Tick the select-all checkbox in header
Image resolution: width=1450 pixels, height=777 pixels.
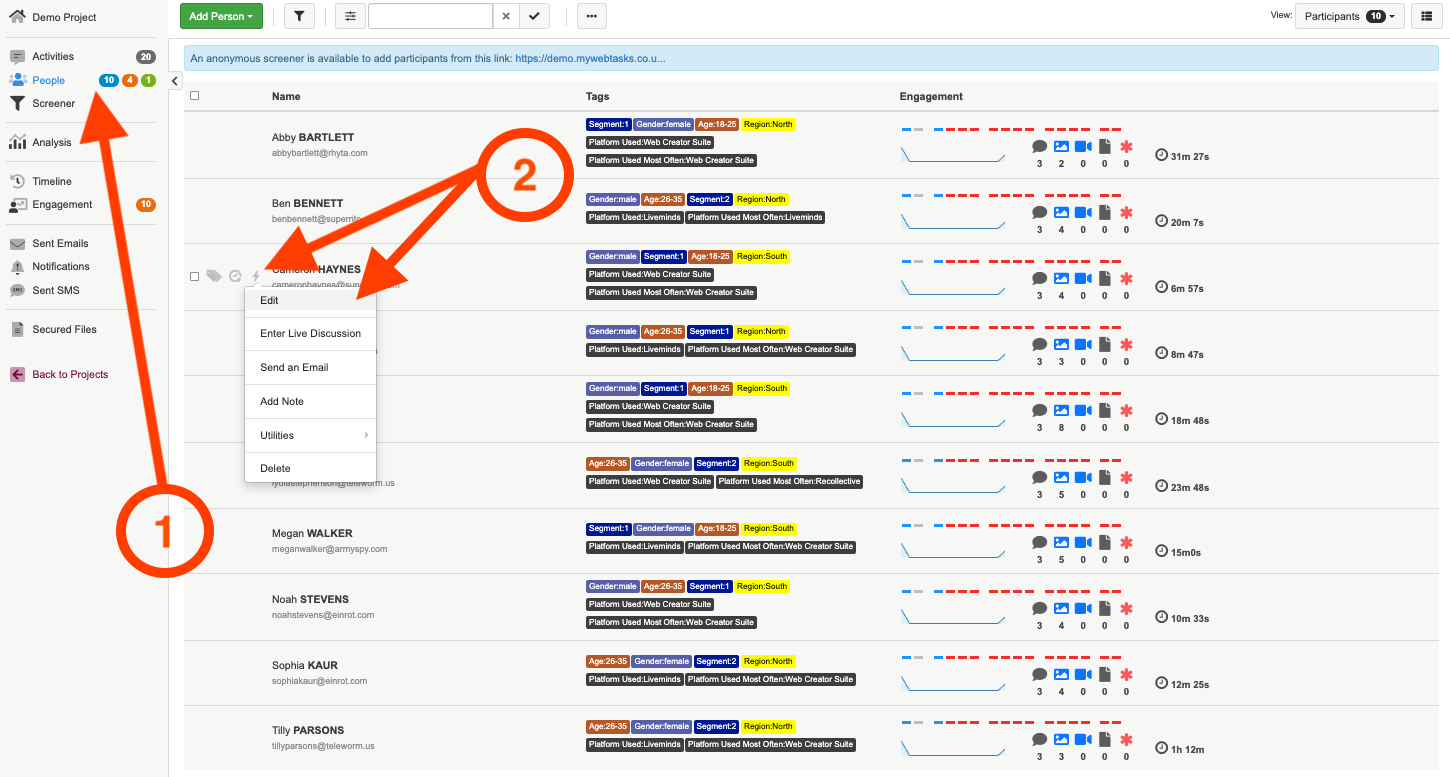(195, 96)
